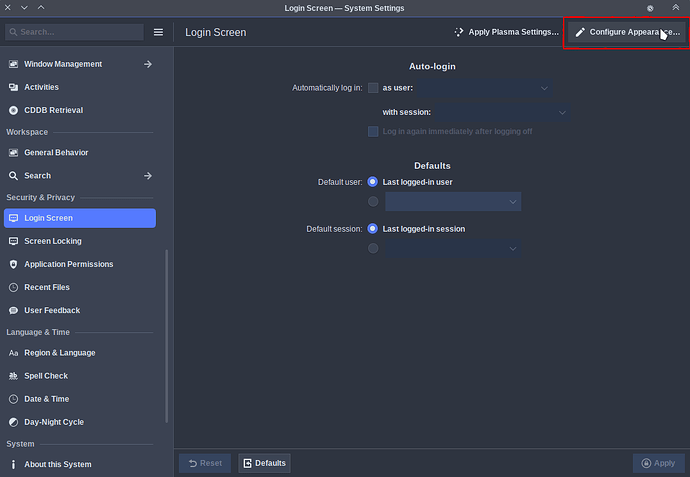Open the Screen Locking settings page
The width and height of the screenshot is (690, 477).
(80, 241)
